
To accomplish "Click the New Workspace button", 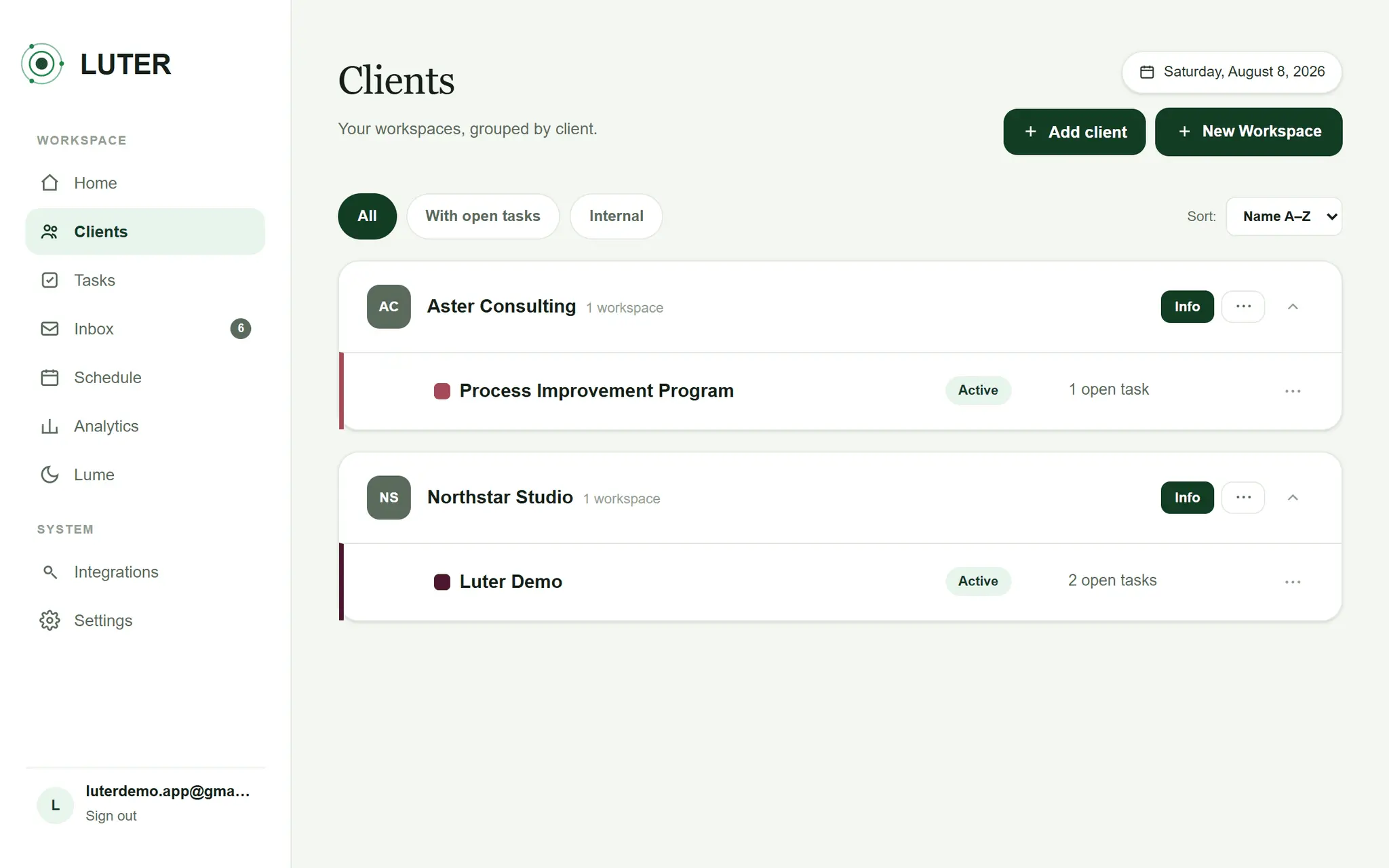I will click(x=1249, y=132).
